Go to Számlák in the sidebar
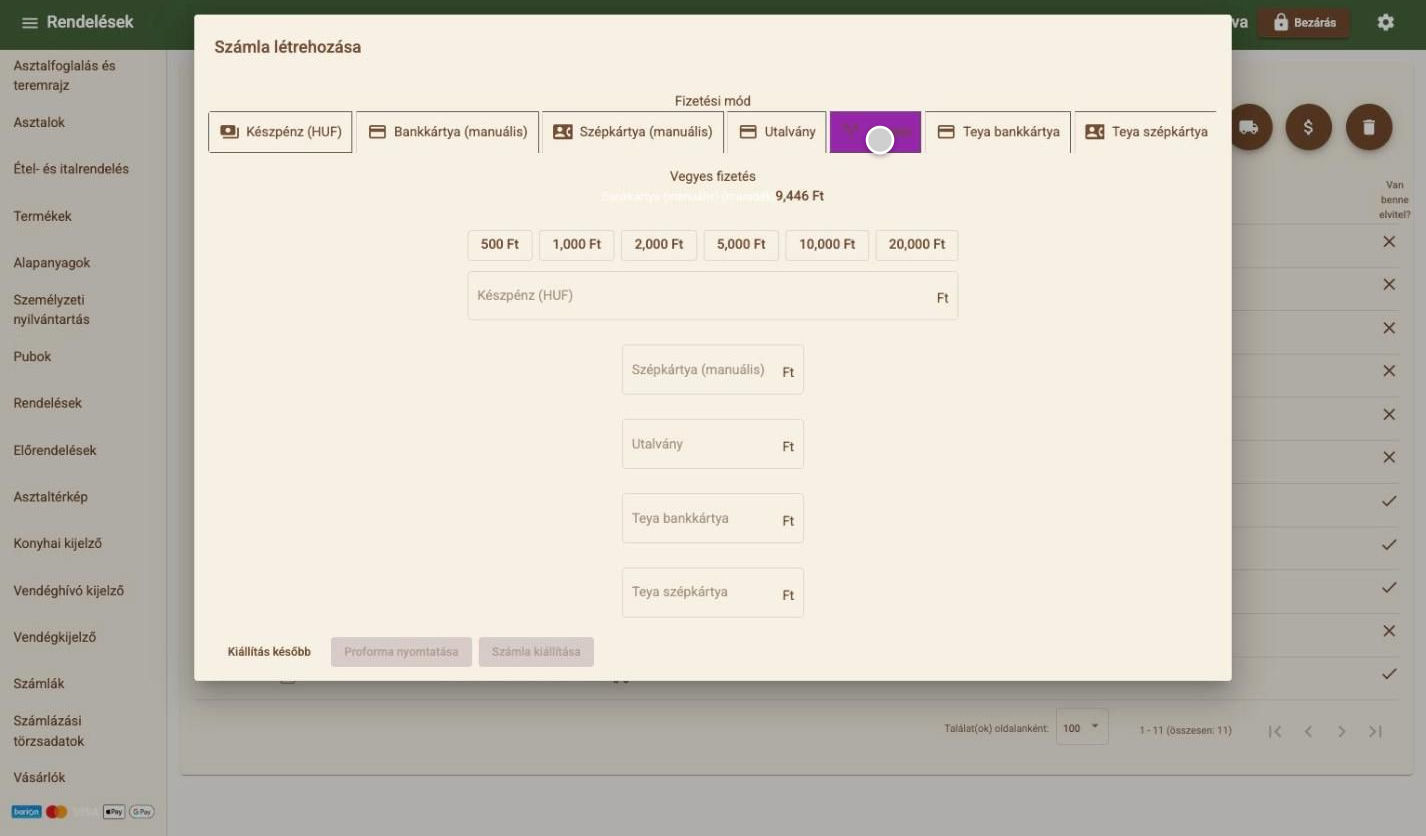Viewport: 1426px width, 836px height. (39, 684)
